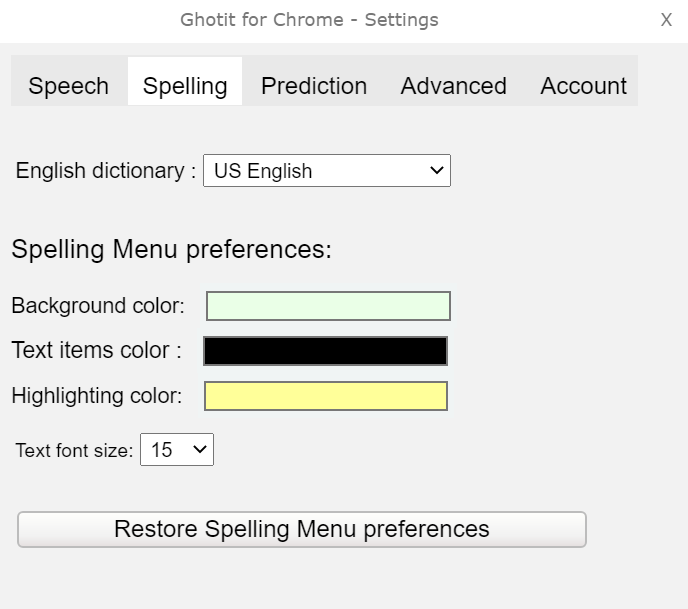
Task: Click the 'Text items color :' label
Action: point(97,350)
